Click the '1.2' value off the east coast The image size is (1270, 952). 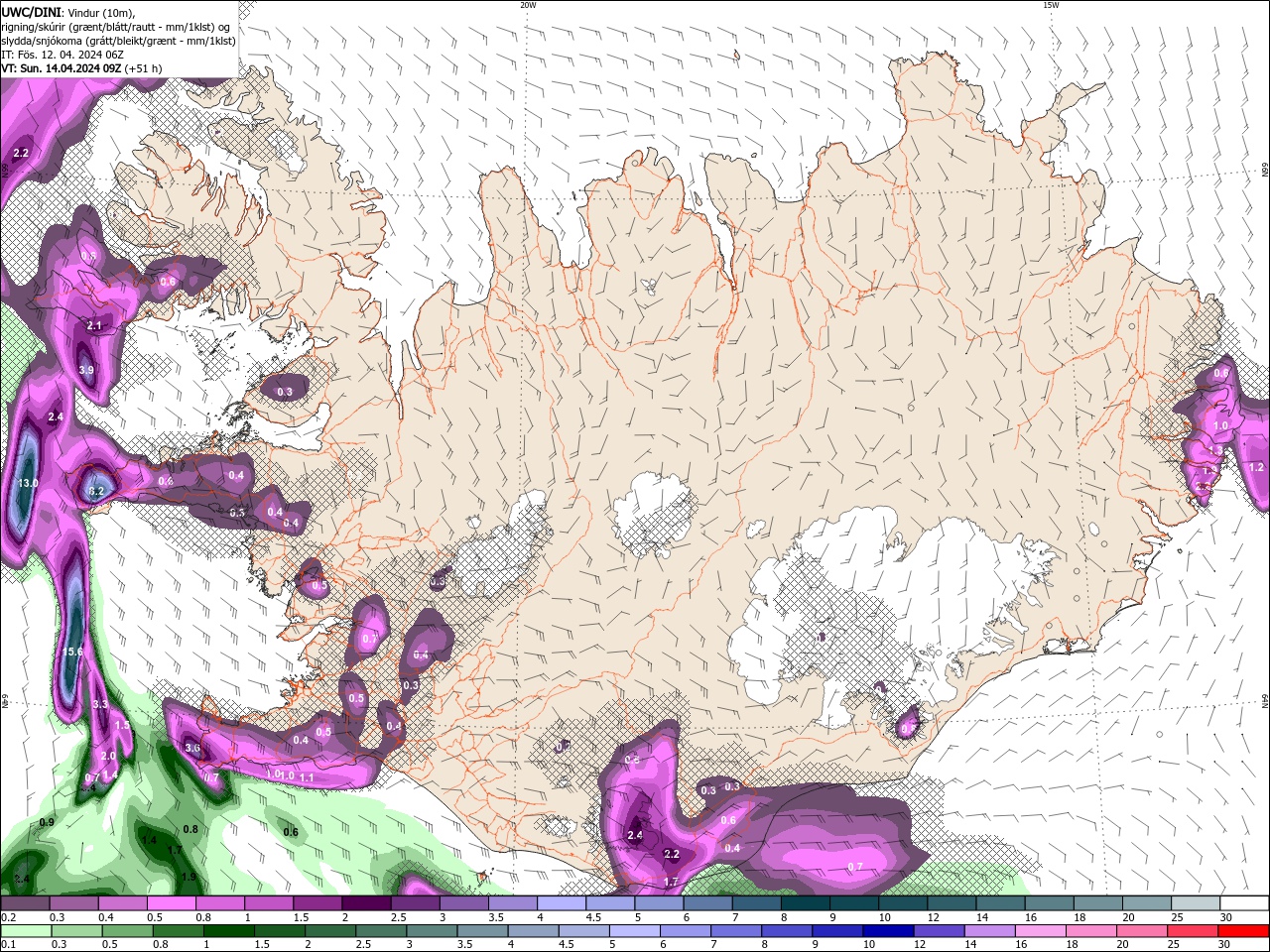point(1254,467)
